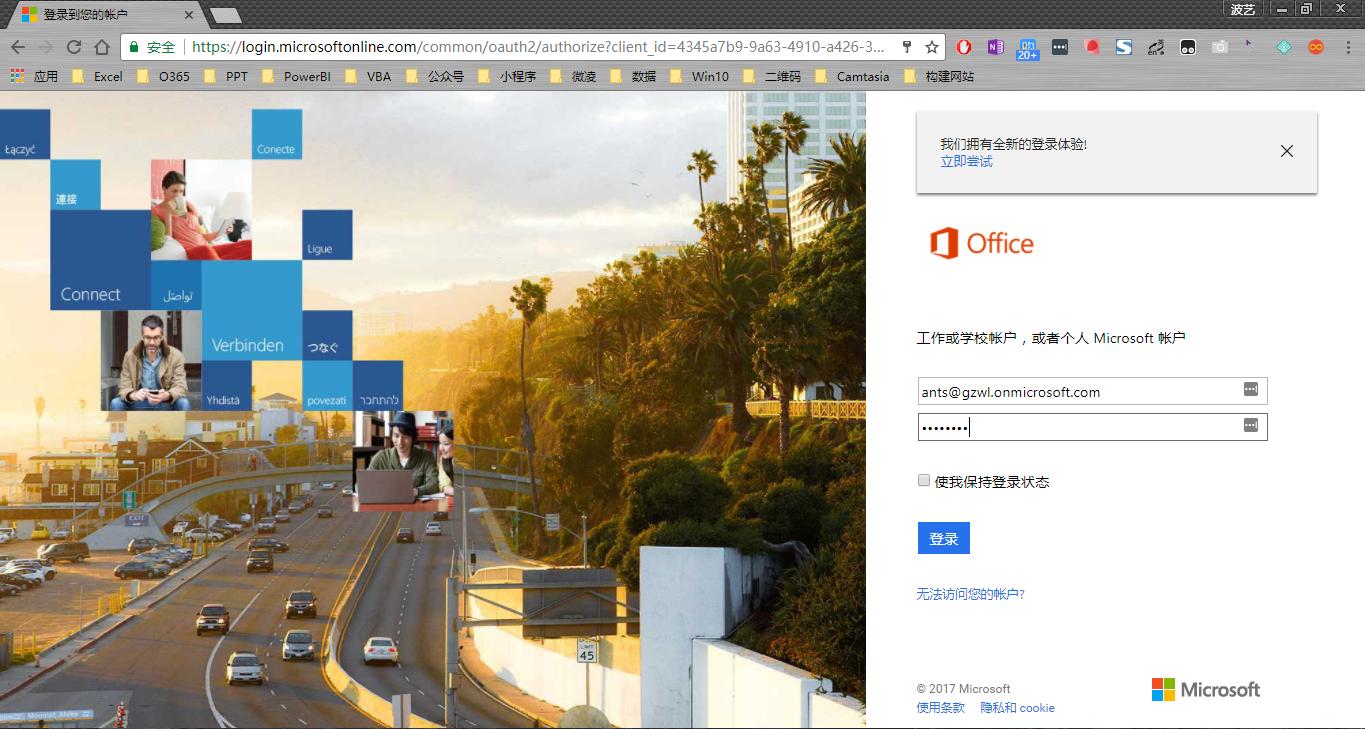Enable the 使我保持登录状态 checkbox

click(x=924, y=480)
